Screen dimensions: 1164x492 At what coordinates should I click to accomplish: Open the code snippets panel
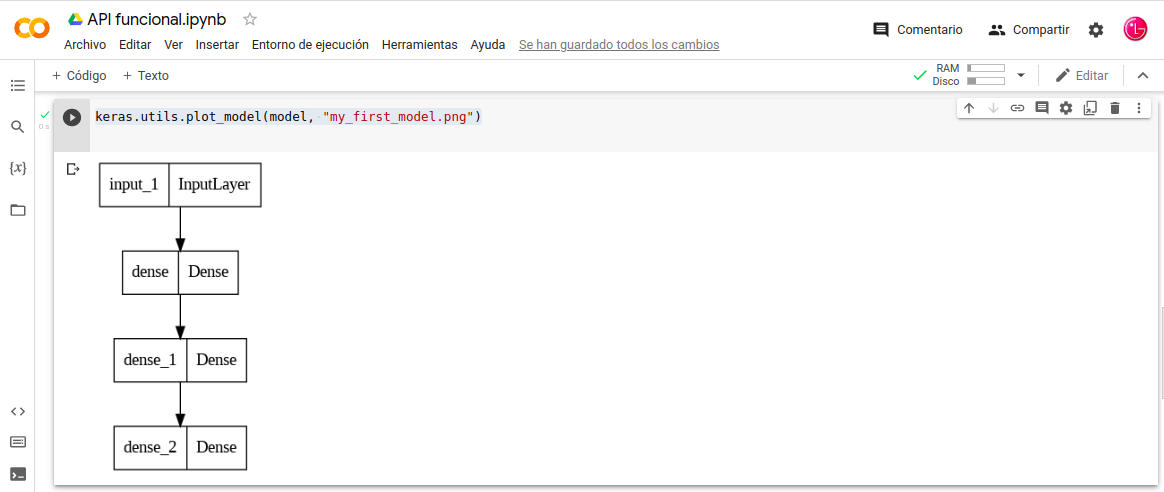tap(17, 411)
